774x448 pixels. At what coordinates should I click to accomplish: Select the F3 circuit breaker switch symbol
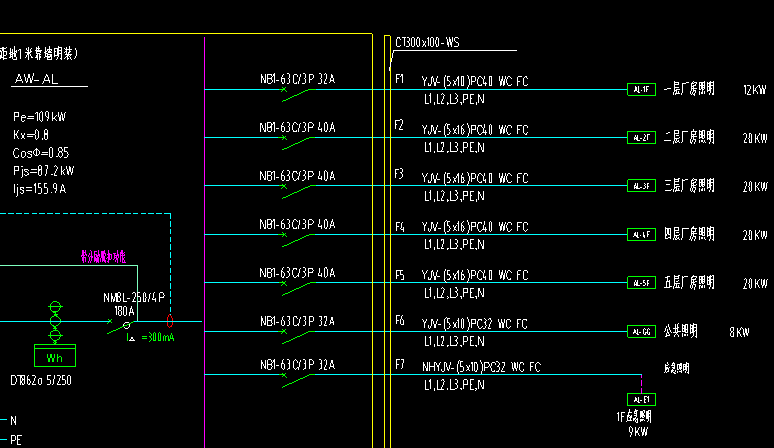pyautogui.click(x=296, y=190)
